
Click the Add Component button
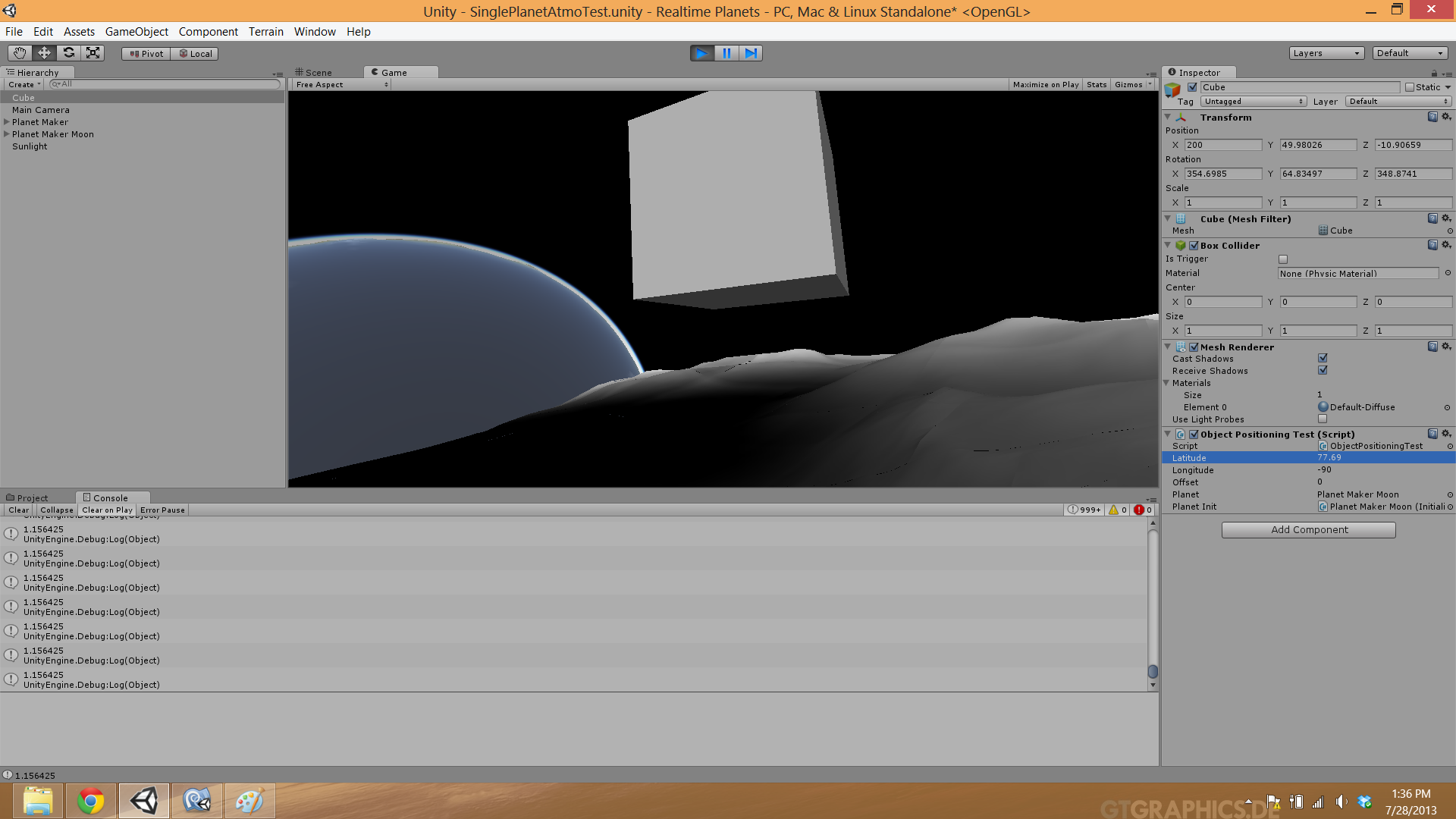pyautogui.click(x=1309, y=530)
